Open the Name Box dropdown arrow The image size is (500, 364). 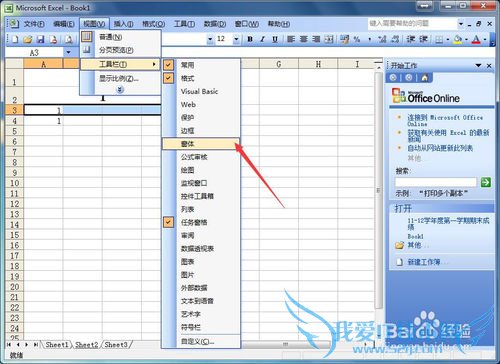68,52
